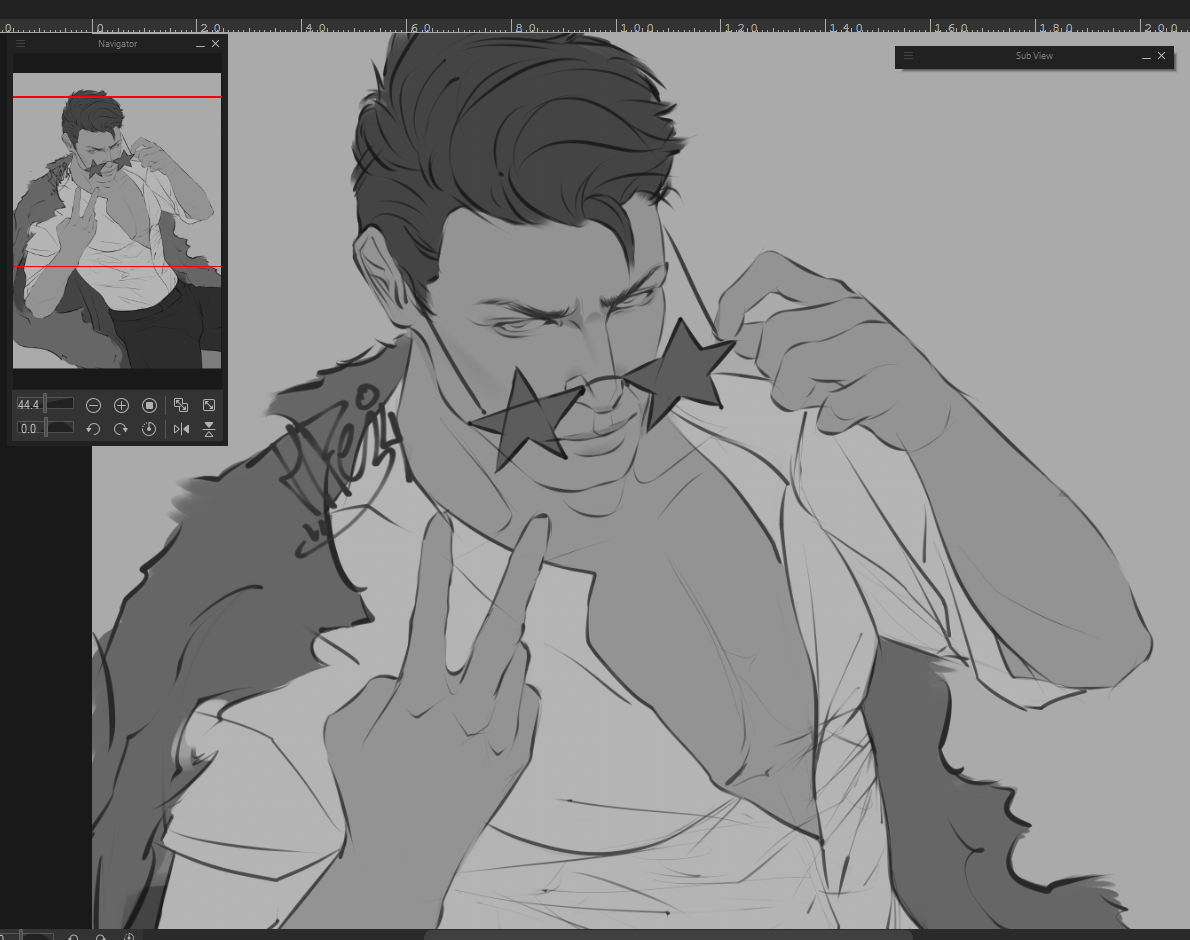Image resolution: width=1190 pixels, height=940 pixels.
Task: Rotate canvas left in the Navigator
Action: point(93,429)
